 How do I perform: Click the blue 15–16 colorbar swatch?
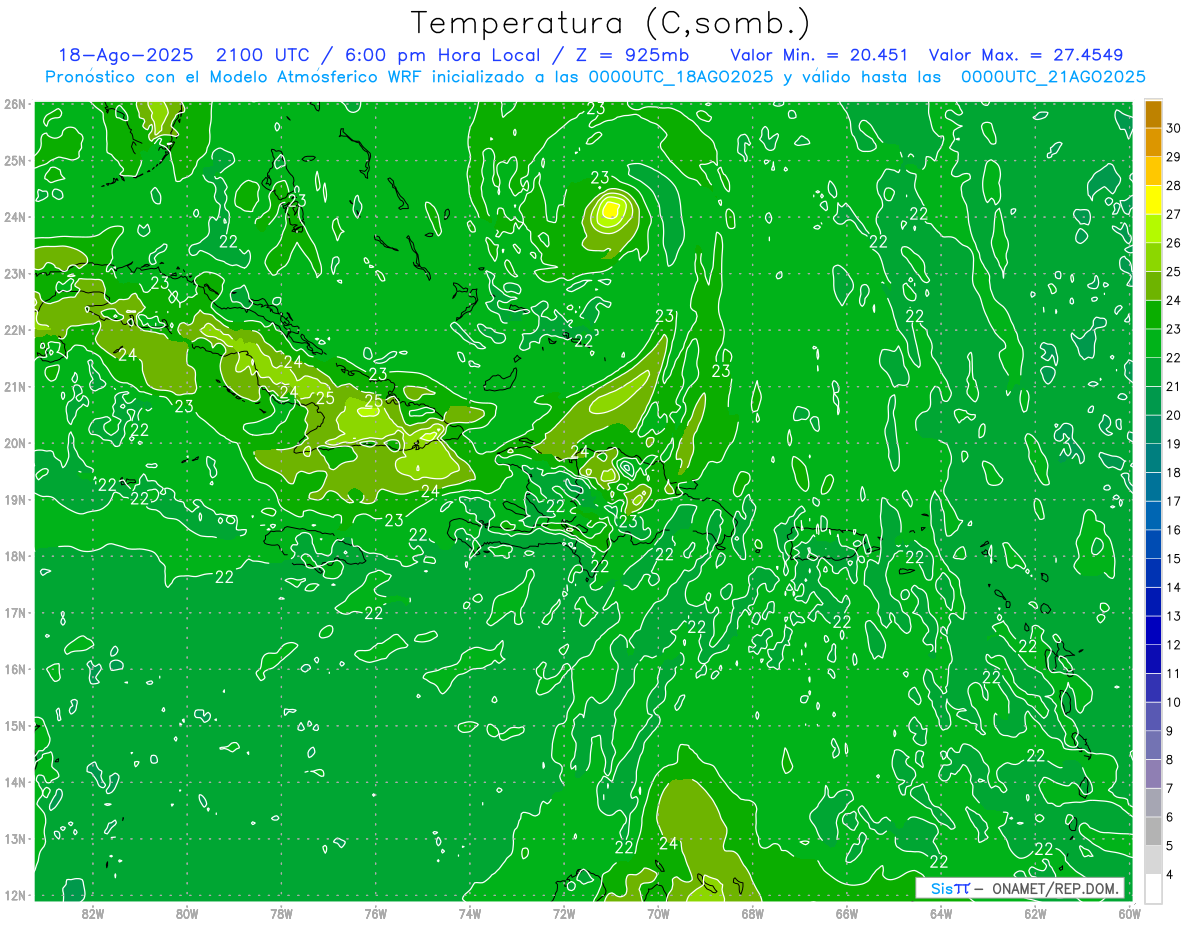click(1152, 544)
